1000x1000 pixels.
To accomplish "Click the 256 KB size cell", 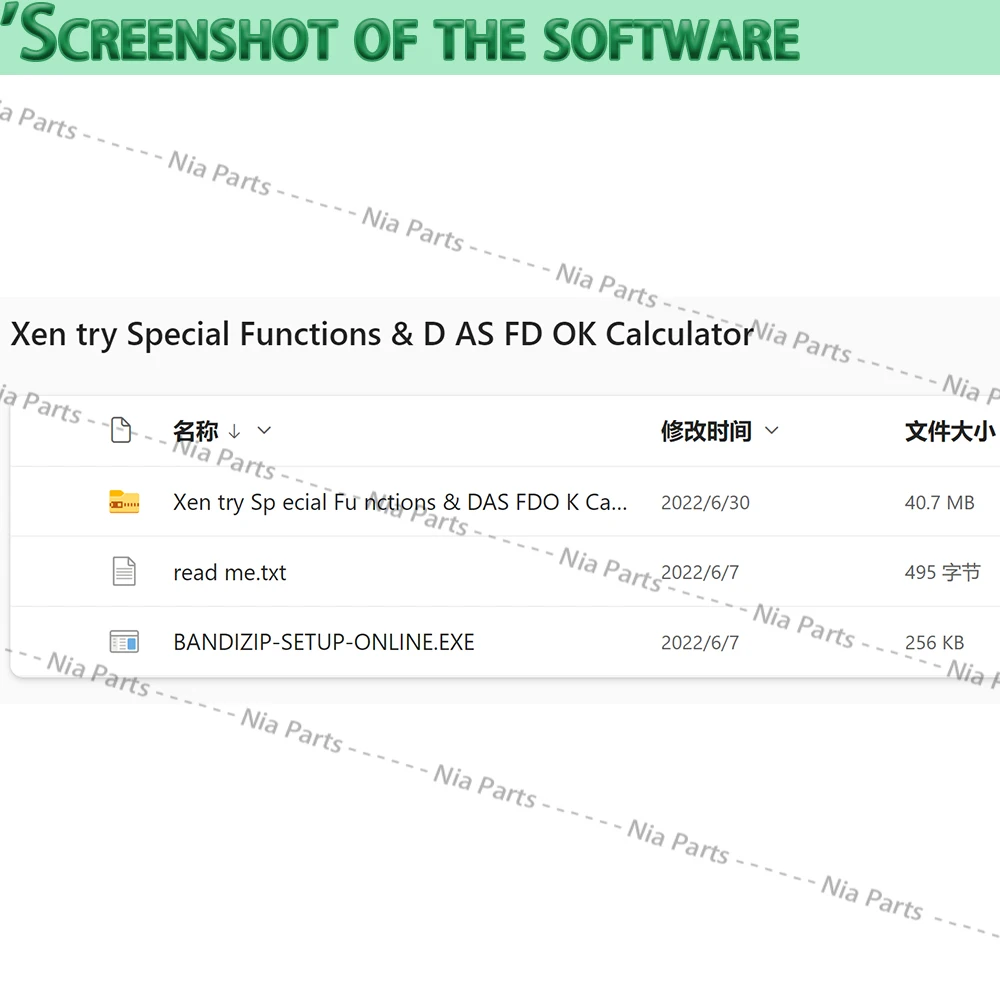I will 934,642.
